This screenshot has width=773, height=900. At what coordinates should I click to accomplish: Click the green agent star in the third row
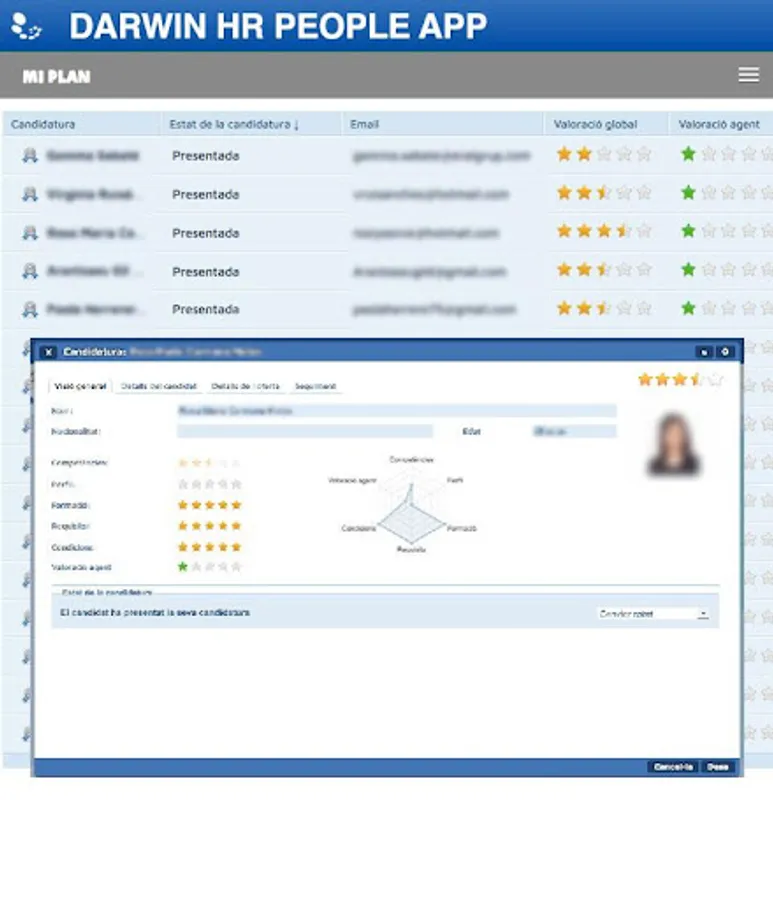pyautogui.click(x=688, y=231)
